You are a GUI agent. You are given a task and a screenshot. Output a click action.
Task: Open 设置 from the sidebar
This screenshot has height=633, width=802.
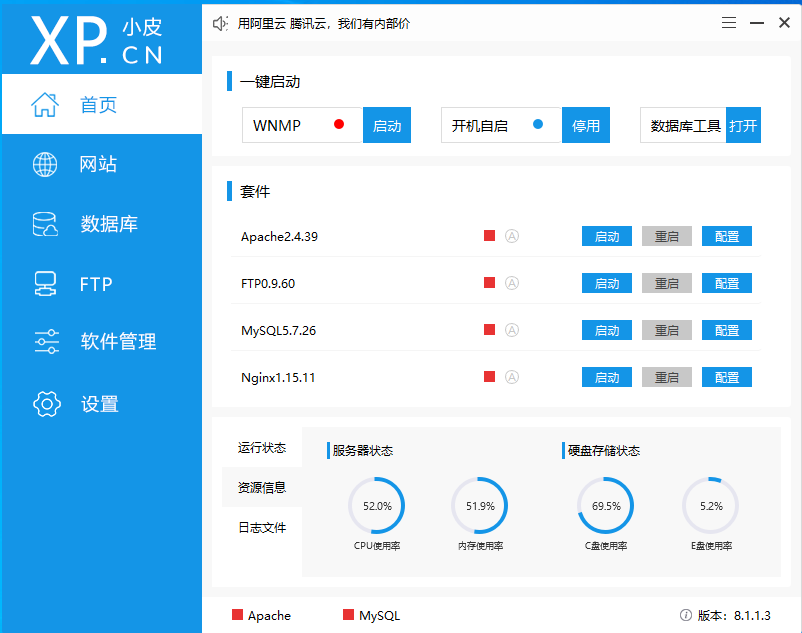pos(100,404)
